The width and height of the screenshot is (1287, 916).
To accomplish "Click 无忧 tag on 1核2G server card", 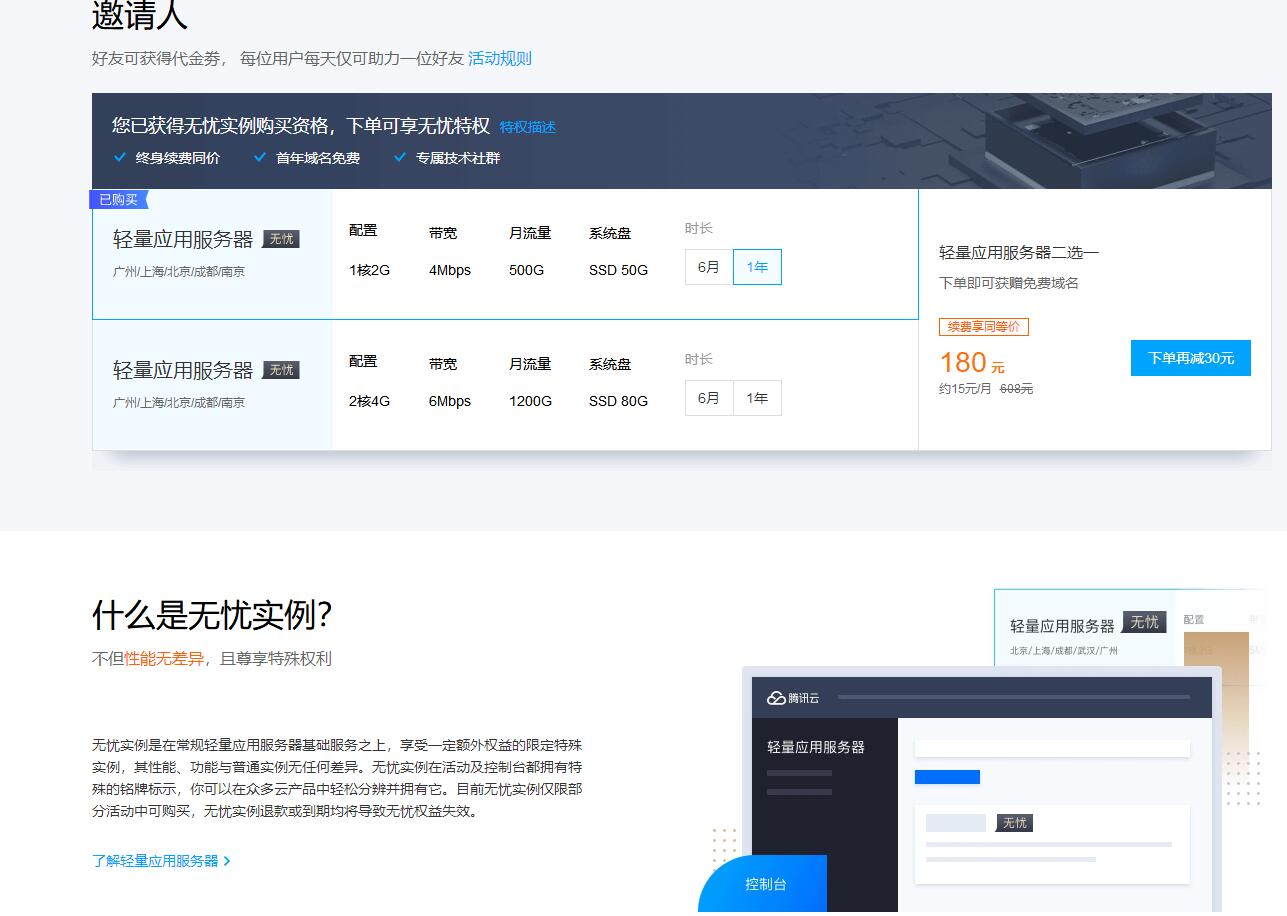I will 281,239.
